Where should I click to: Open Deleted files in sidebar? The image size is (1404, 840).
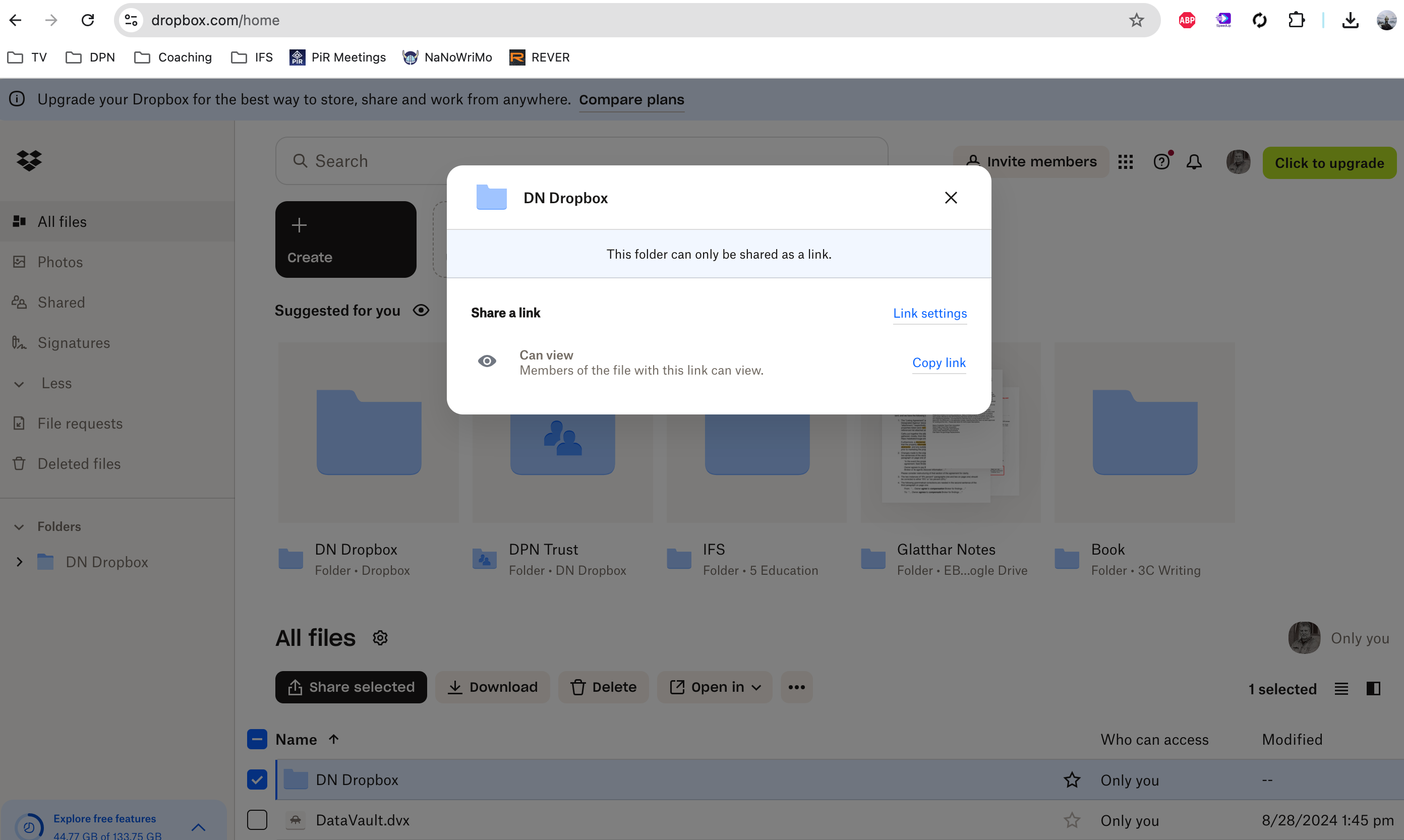79,463
